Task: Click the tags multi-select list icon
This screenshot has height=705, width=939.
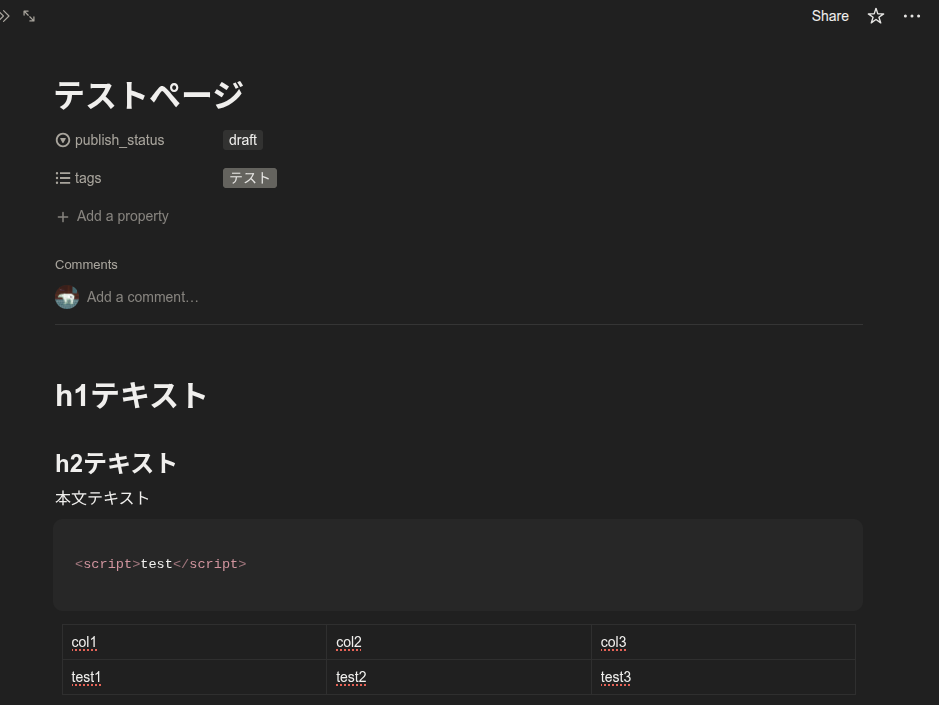Action: 63,178
